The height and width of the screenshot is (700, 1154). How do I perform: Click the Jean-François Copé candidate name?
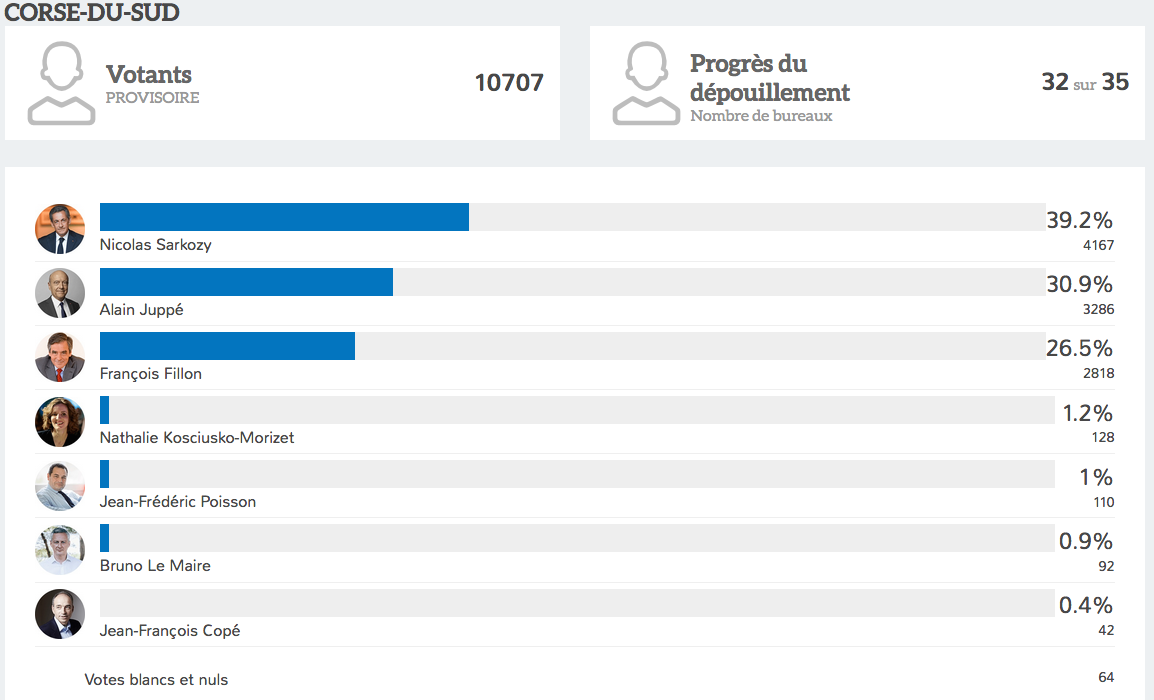[170, 631]
